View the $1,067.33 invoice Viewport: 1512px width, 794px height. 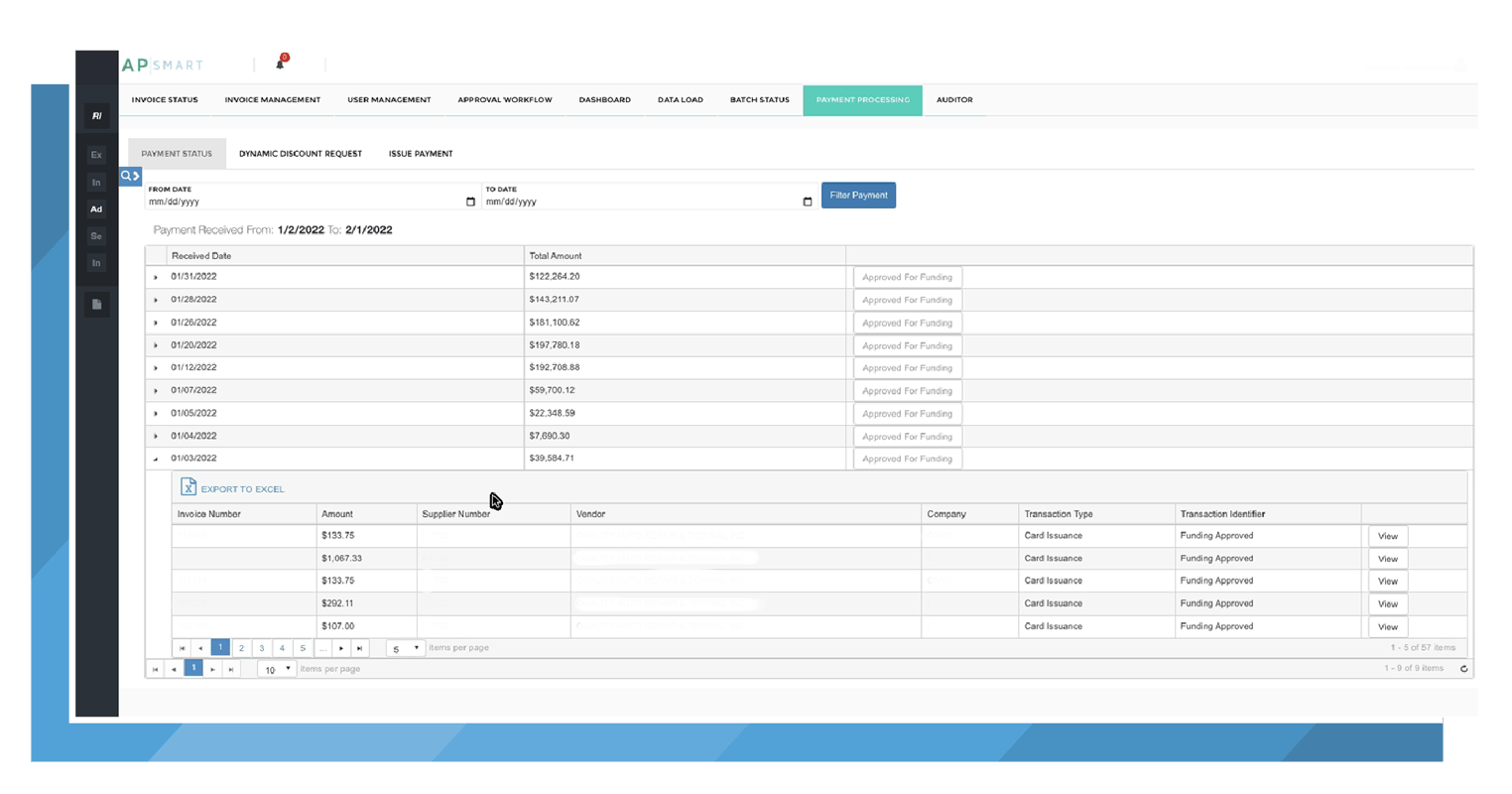[x=1387, y=559]
